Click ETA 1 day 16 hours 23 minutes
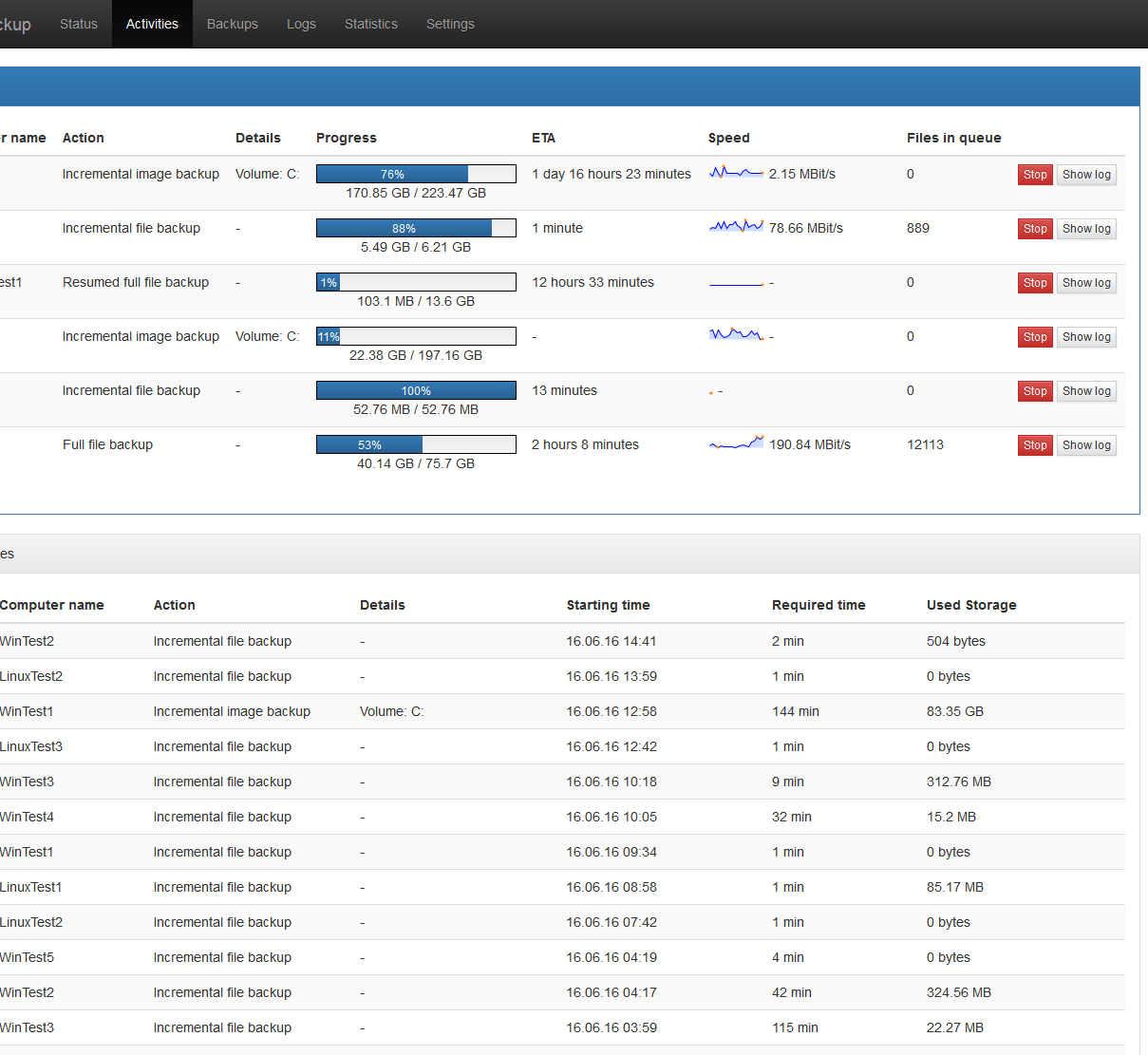The width and height of the screenshot is (1148, 1055). click(x=612, y=174)
